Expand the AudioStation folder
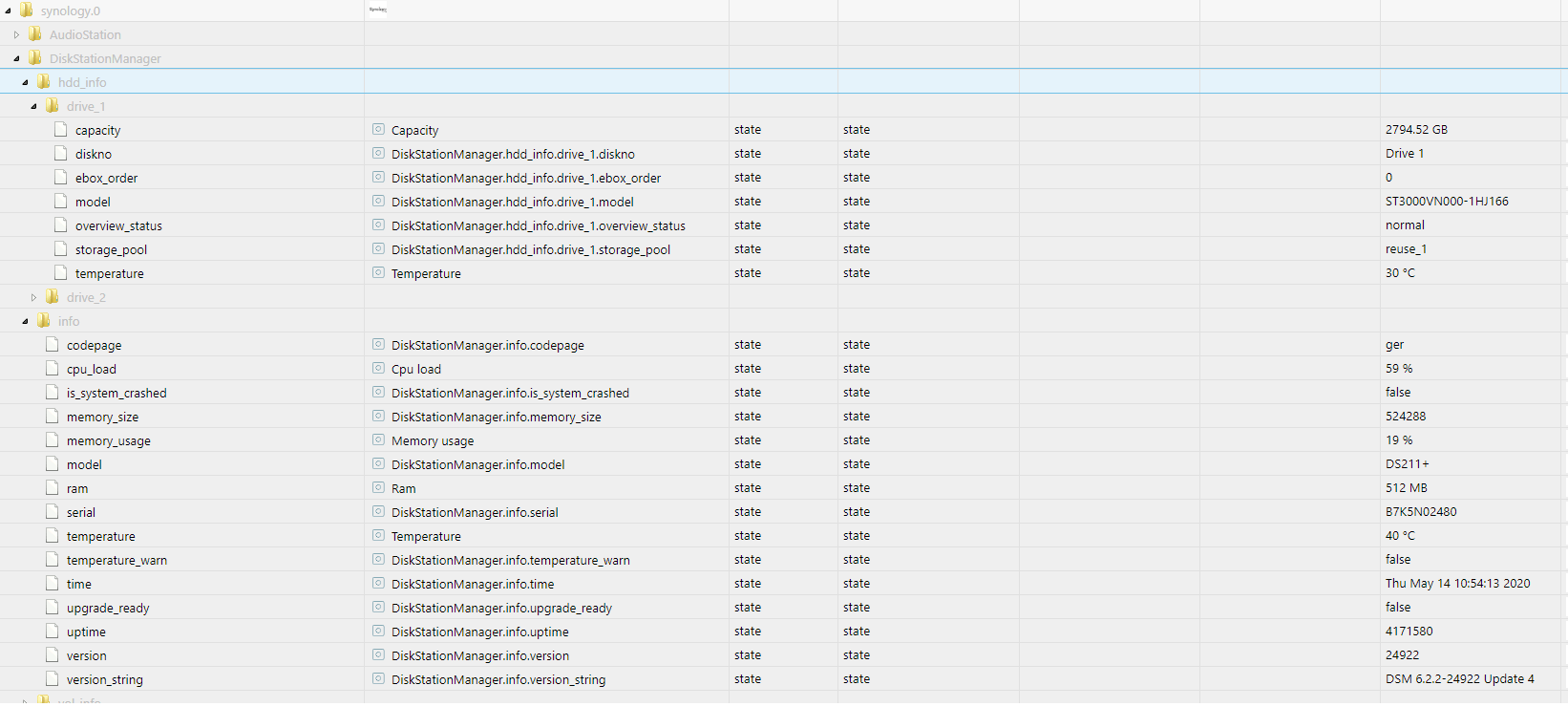Viewport: 1568px width, 707px height. coord(16,34)
